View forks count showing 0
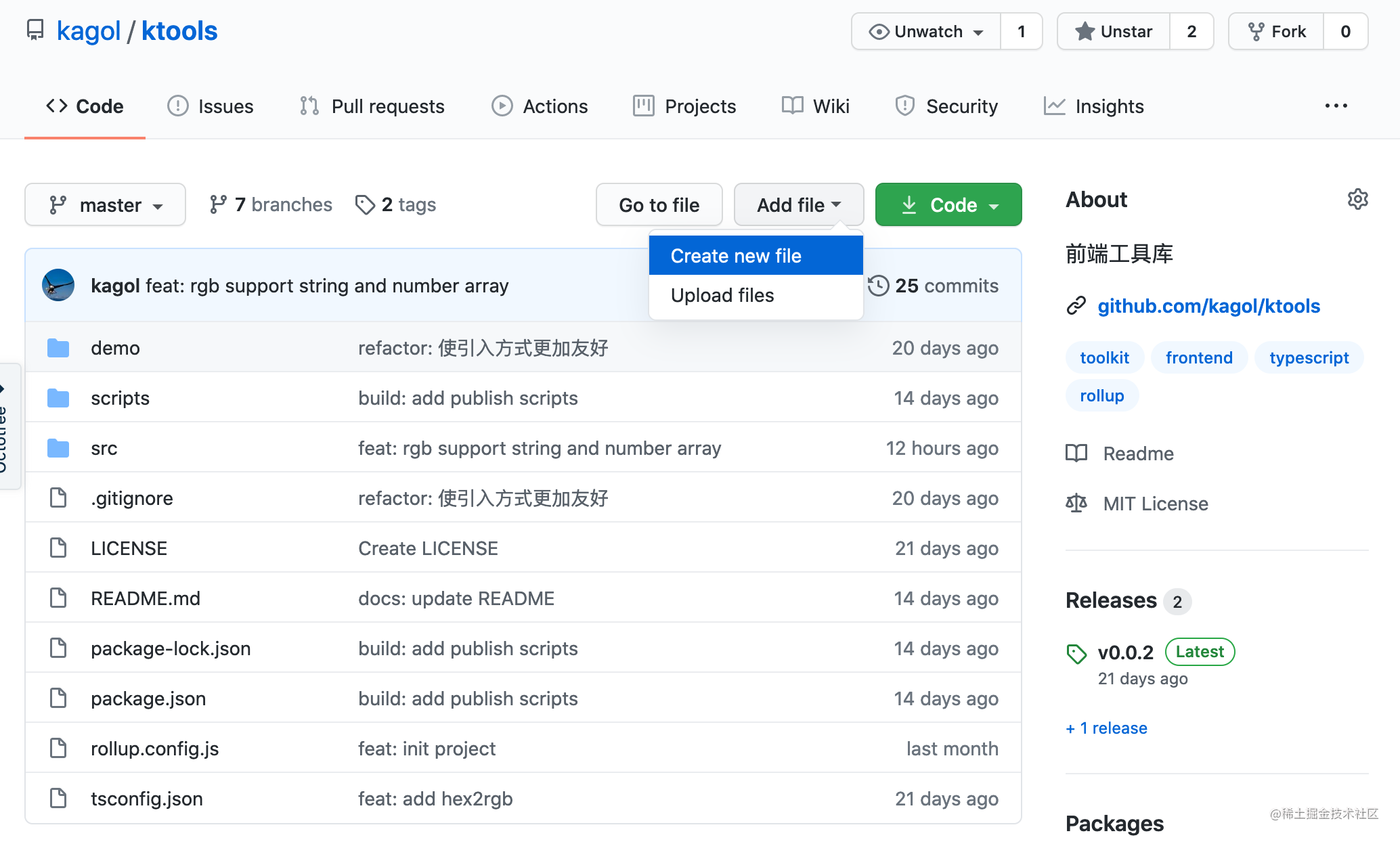1400x842 pixels. (x=1346, y=31)
